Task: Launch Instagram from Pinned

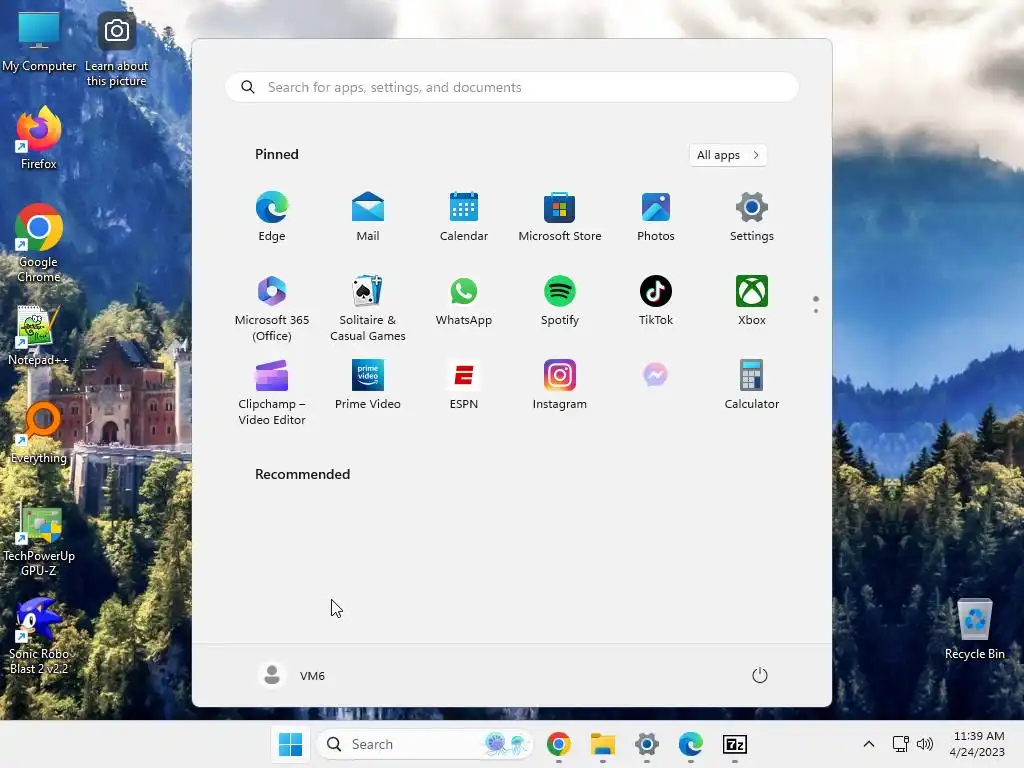Action: pos(560,385)
